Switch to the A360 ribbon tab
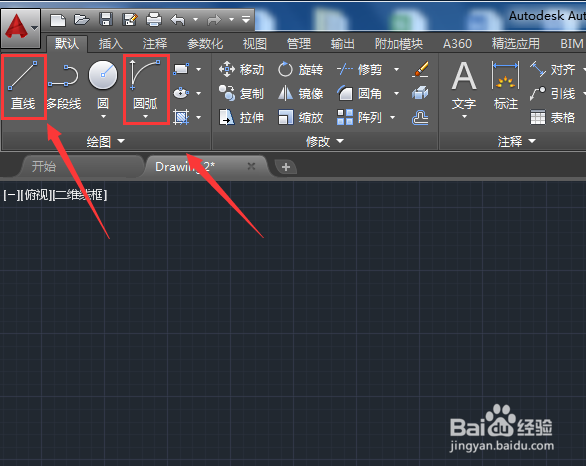 pos(457,44)
